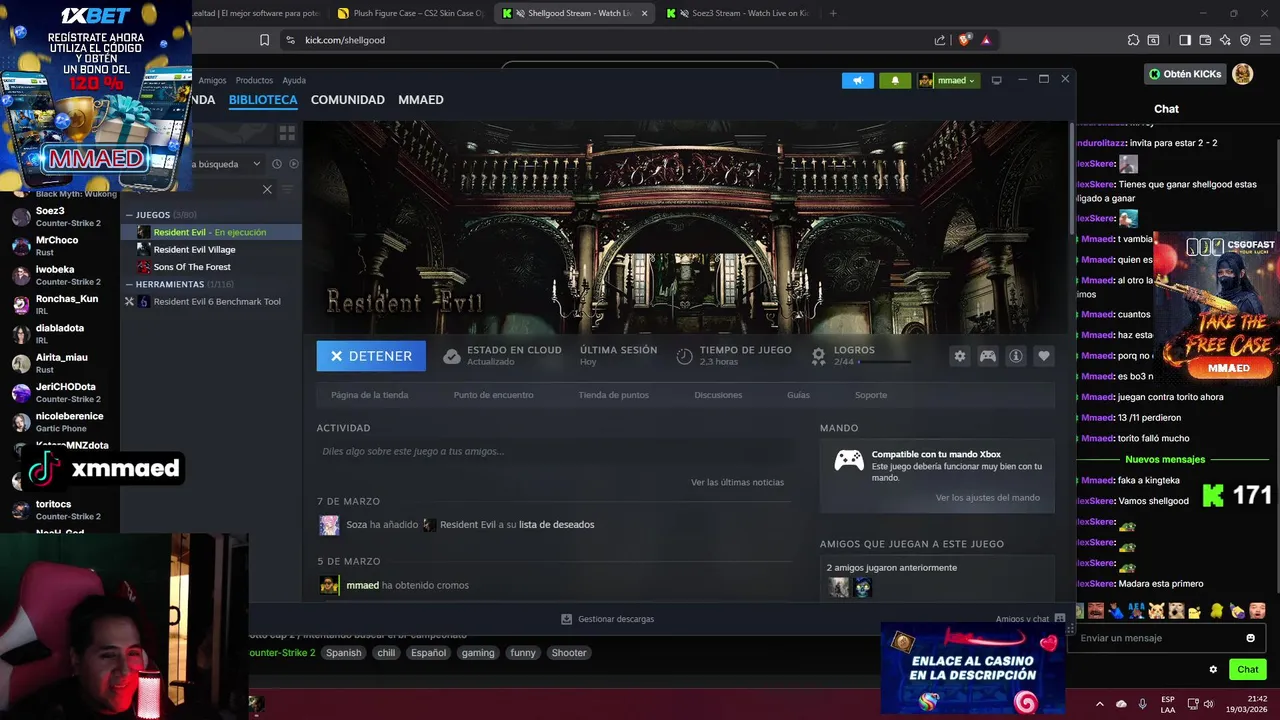Expand the library filter search dropdown
Viewport: 1280px width, 720px height.
[257, 164]
